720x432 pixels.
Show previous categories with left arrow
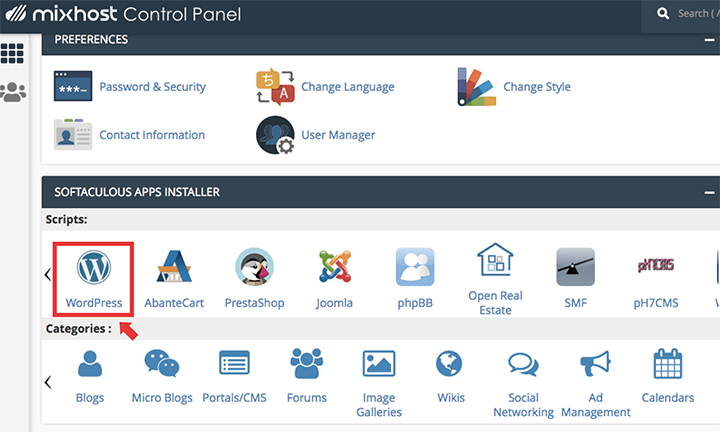tap(48, 382)
